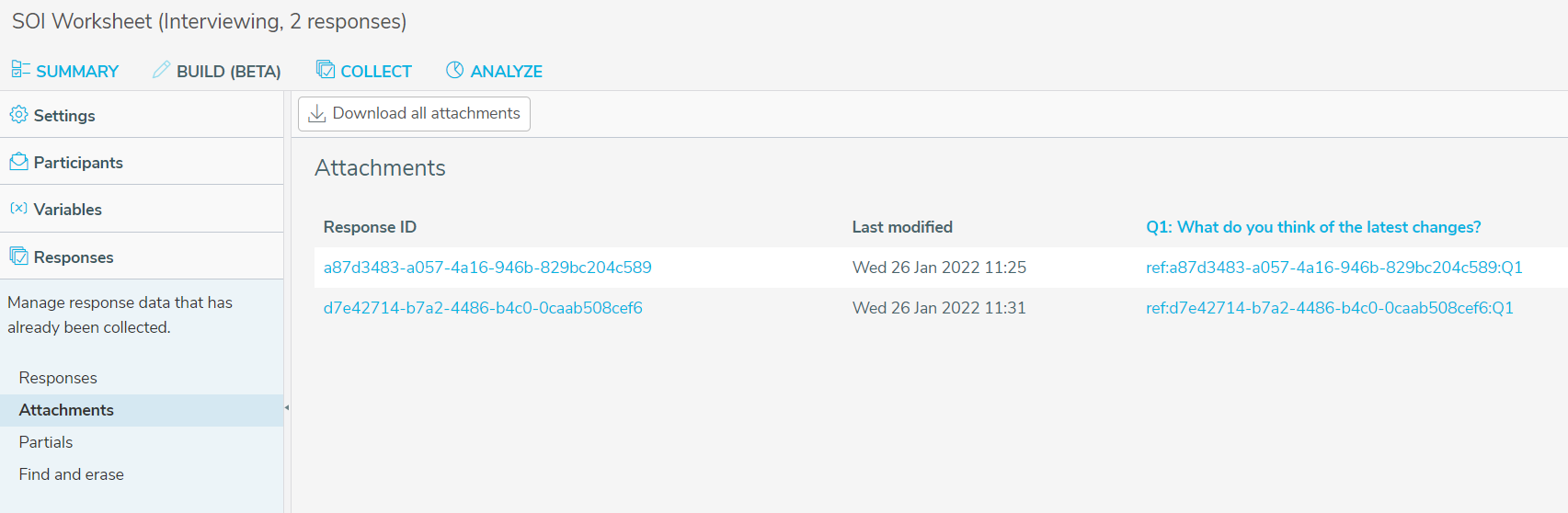1568x513 pixels.
Task: Switch to the ANALYZE tab
Action: [x=494, y=71]
